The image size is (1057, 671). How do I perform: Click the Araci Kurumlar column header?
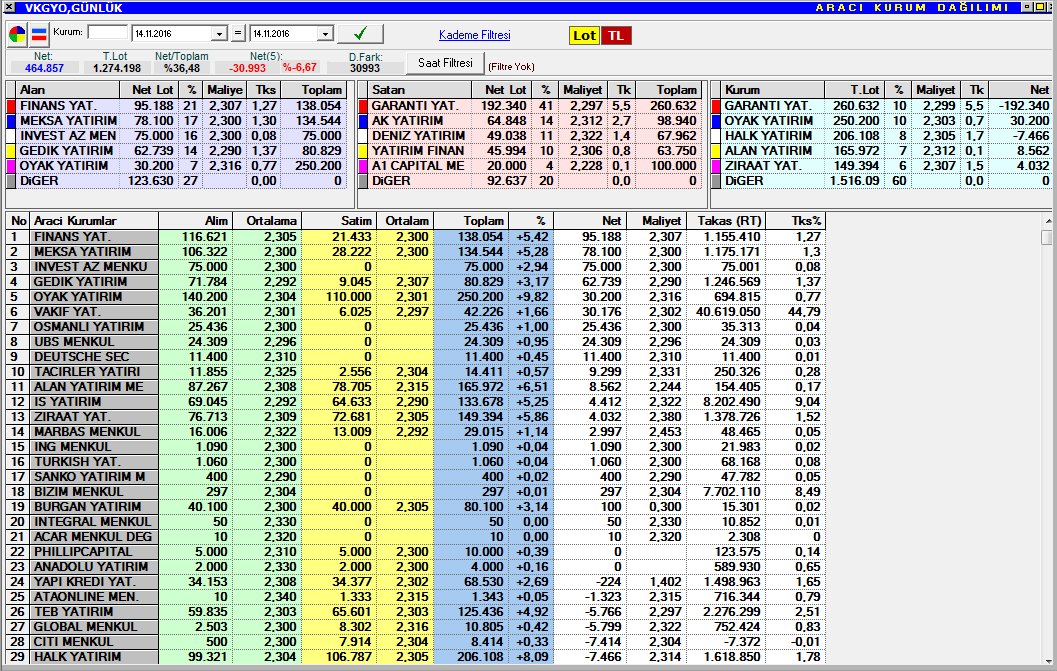(94, 221)
